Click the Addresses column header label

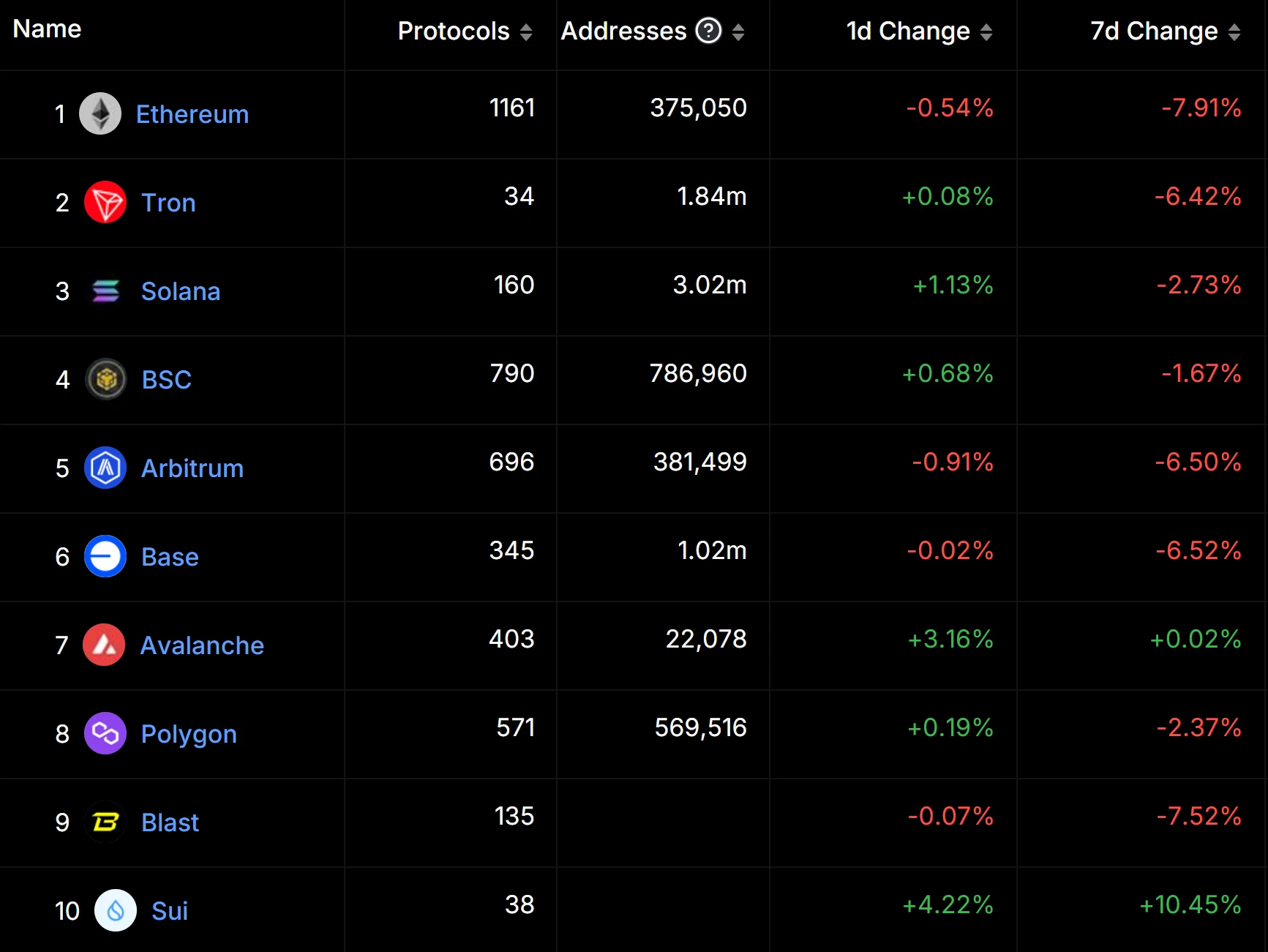pyautogui.click(x=623, y=31)
